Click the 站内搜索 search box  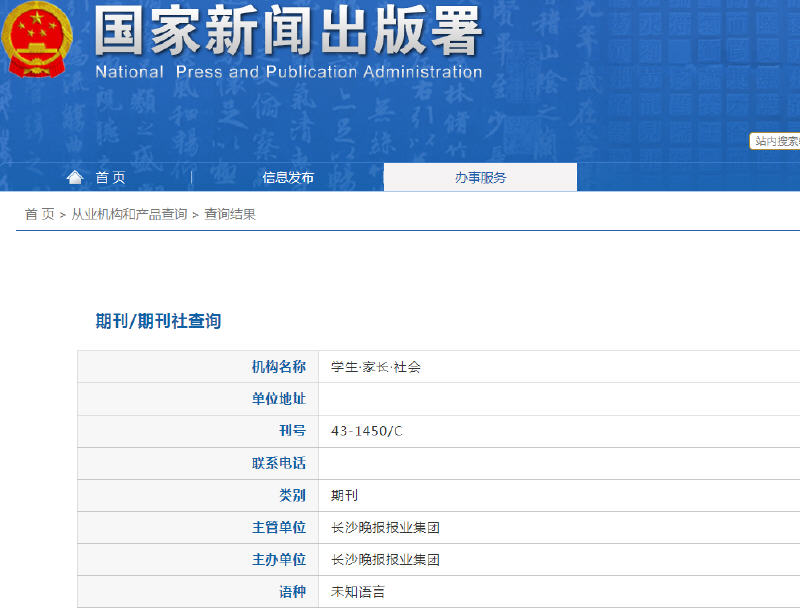(x=774, y=141)
